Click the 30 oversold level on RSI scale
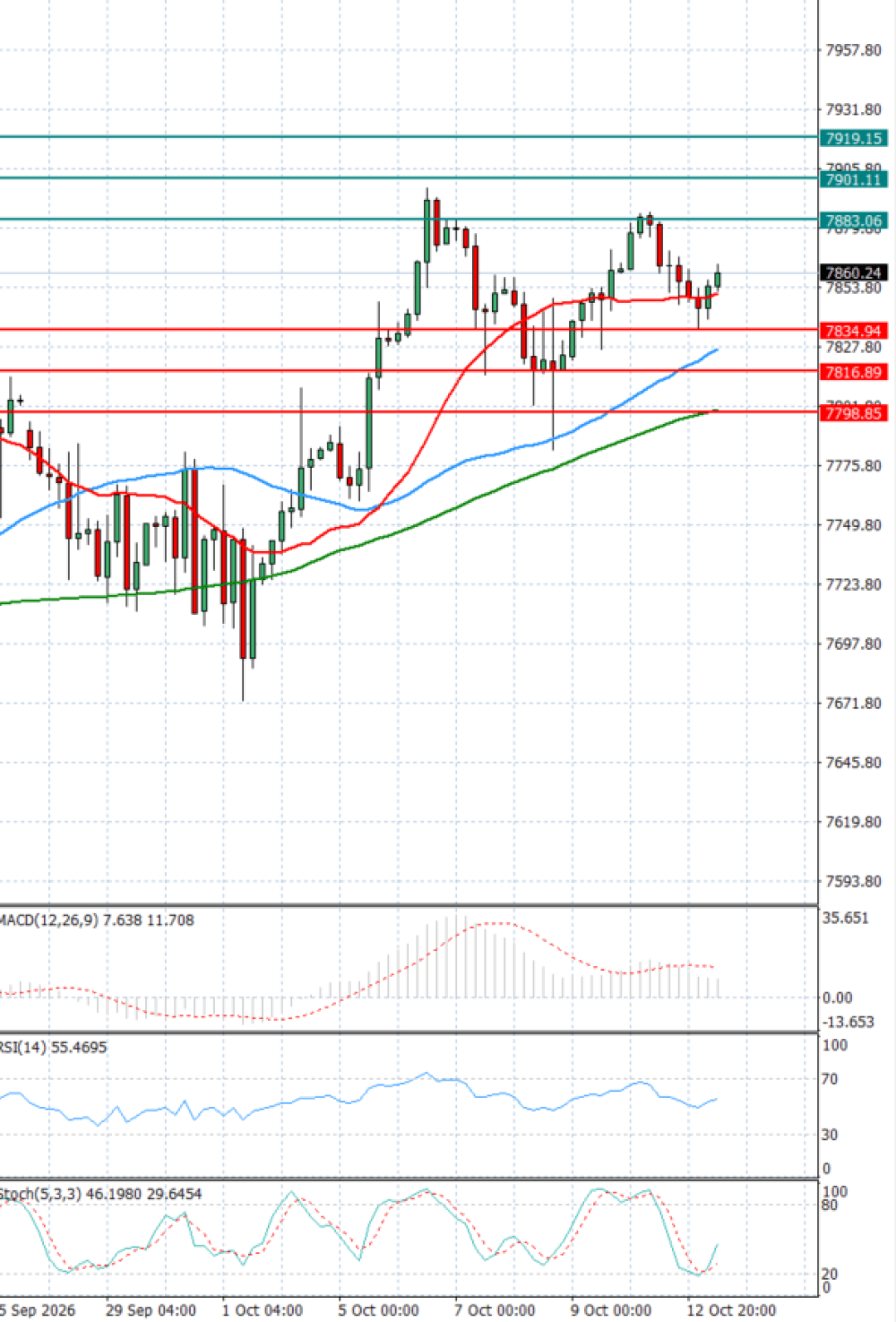This screenshot has width=896, height=1322. pos(831,1135)
